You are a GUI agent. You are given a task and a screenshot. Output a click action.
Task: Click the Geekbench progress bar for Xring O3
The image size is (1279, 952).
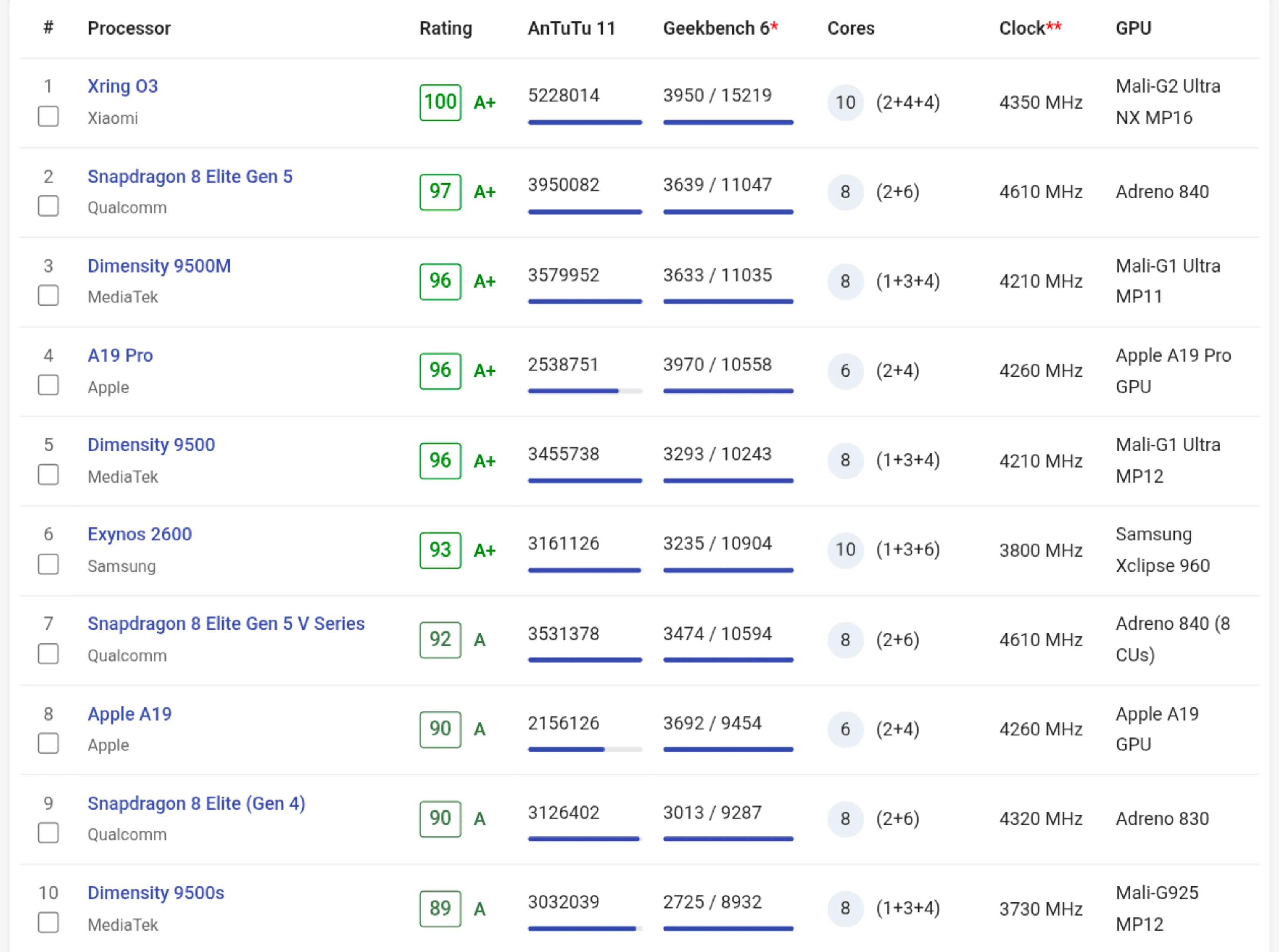coord(728,122)
